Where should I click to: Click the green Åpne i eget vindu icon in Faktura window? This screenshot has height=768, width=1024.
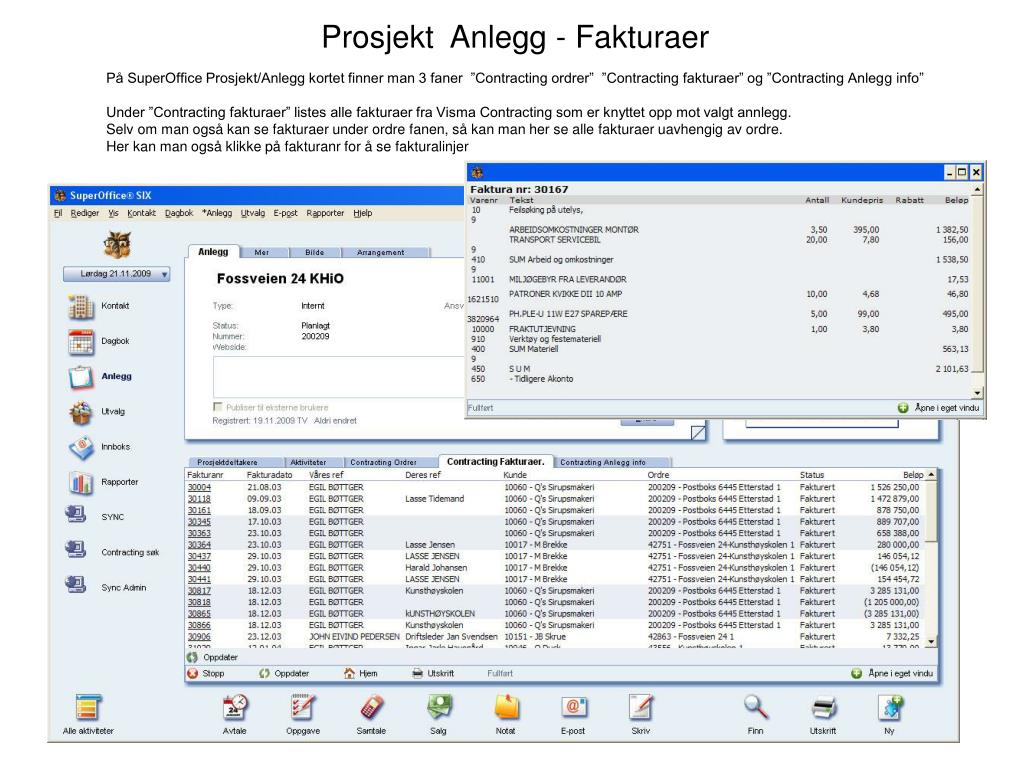pyautogui.click(x=903, y=408)
